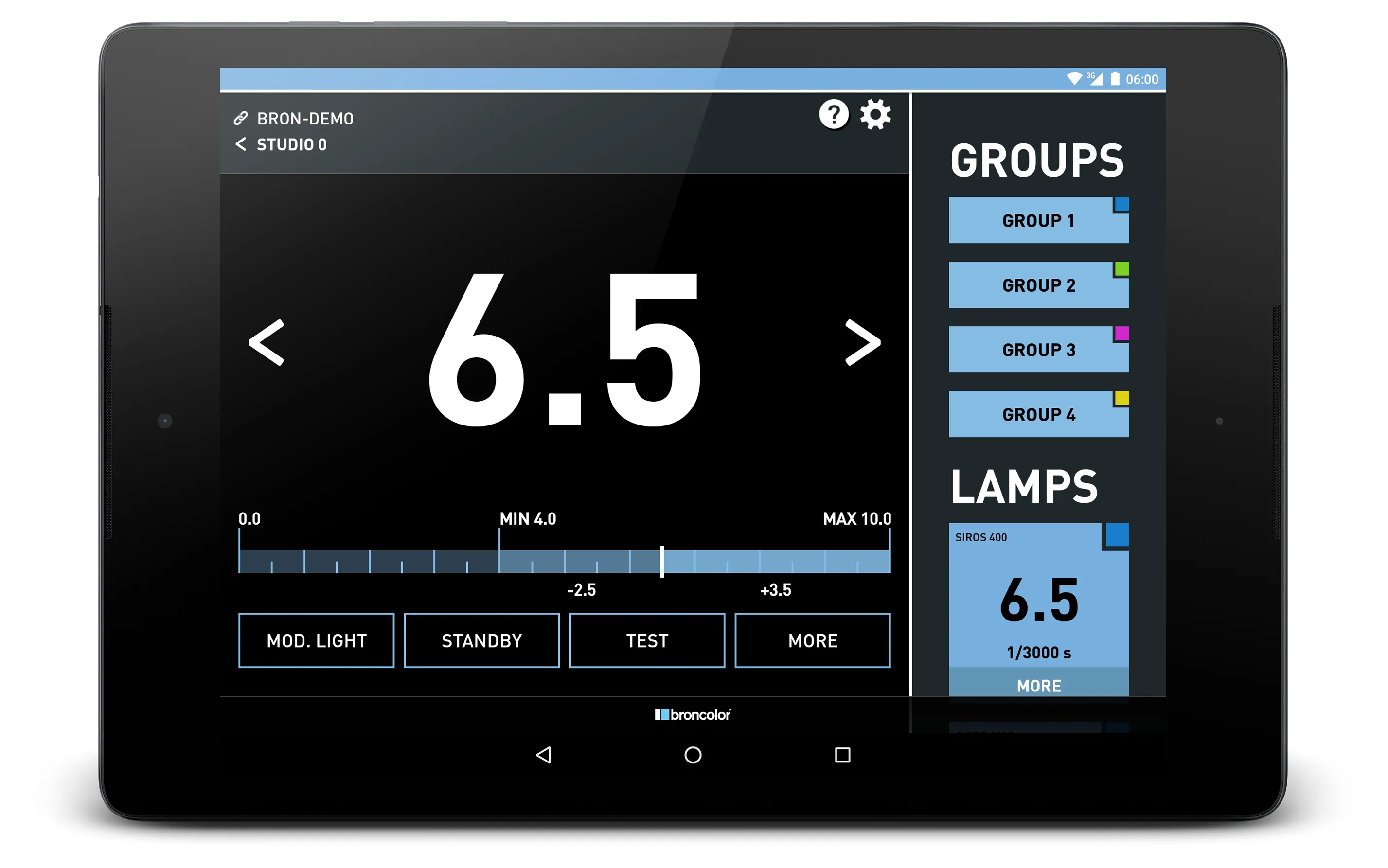The image size is (1388, 868).
Task: Select Group 3
Action: pos(1038,350)
